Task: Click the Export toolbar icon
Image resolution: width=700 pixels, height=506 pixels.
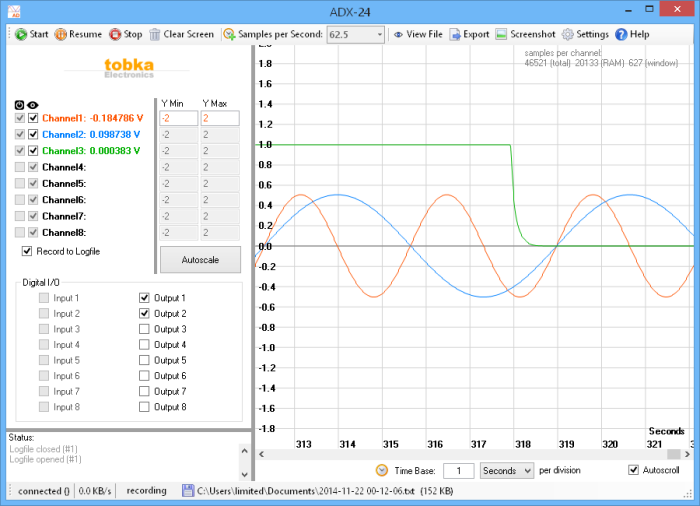Action: (454, 34)
